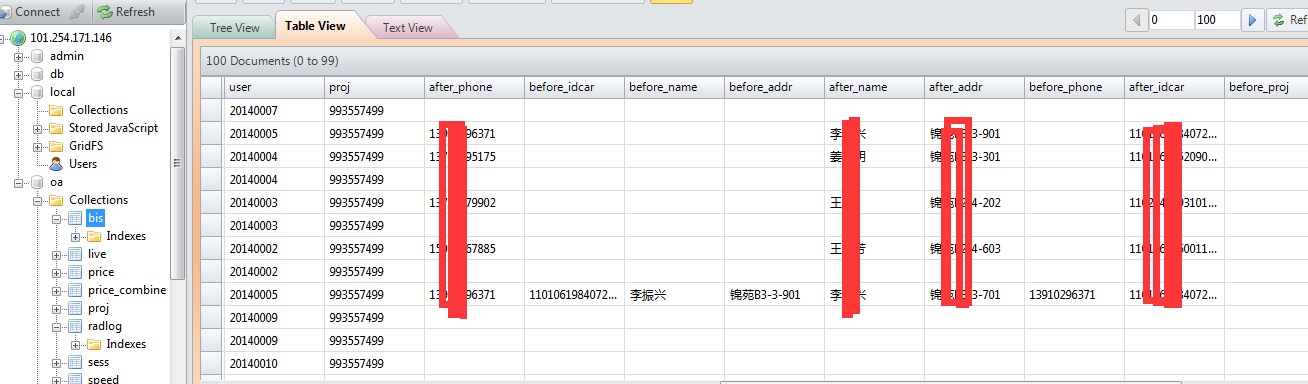Select the Stored JavaScript folder icon
This screenshot has width=1308, height=384.
[56, 128]
